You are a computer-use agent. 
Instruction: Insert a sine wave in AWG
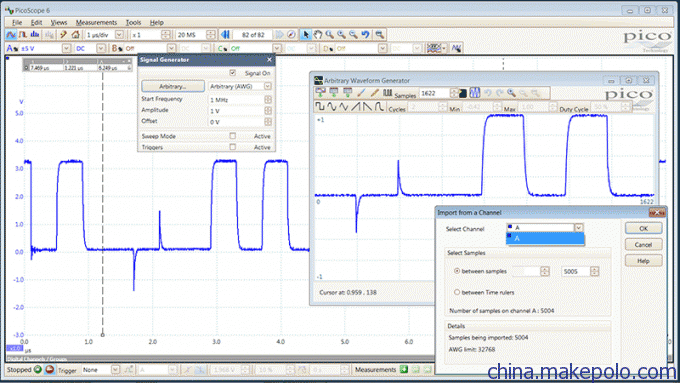(x=332, y=107)
